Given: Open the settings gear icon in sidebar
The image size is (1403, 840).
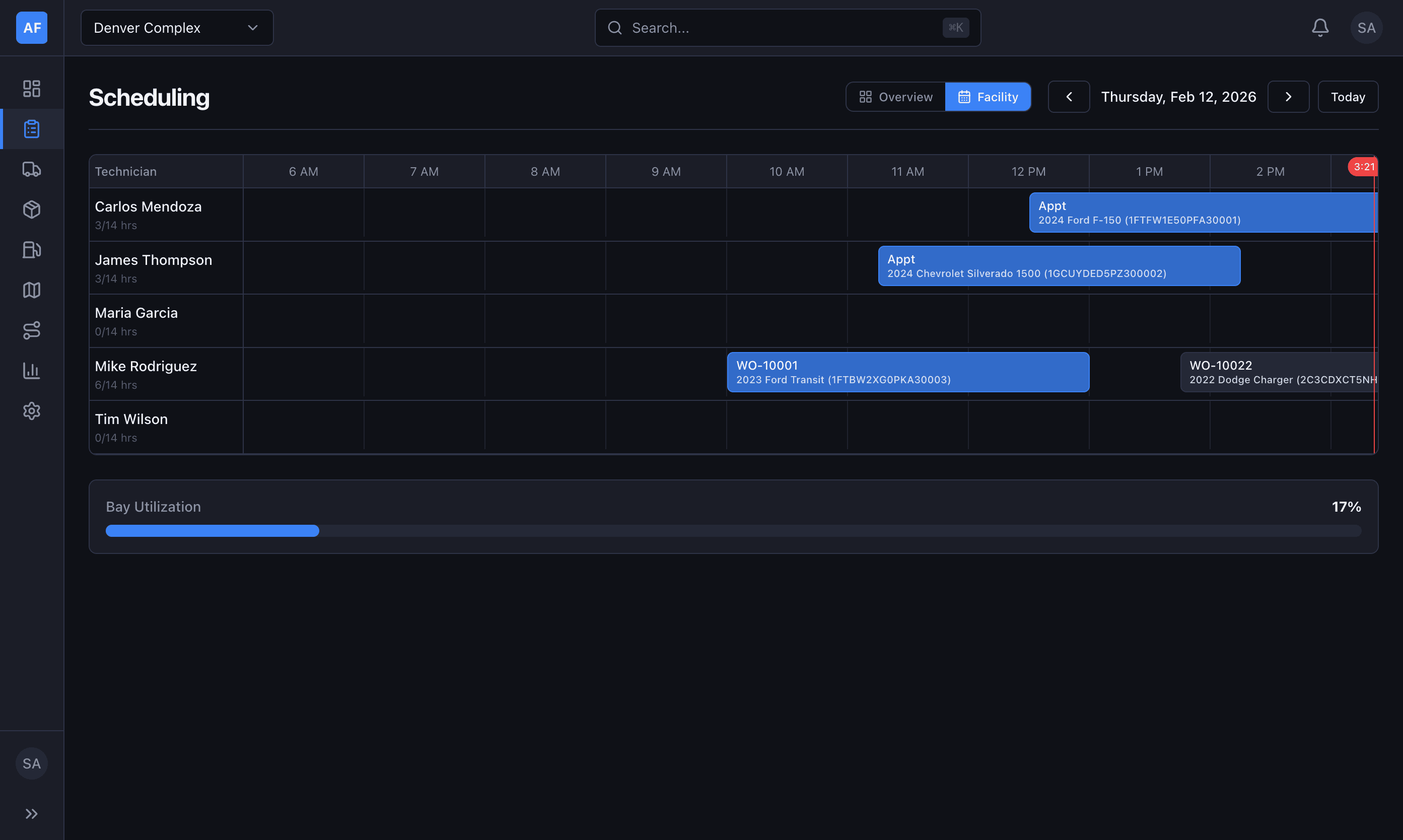Looking at the screenshot, I should click(32, 411).
